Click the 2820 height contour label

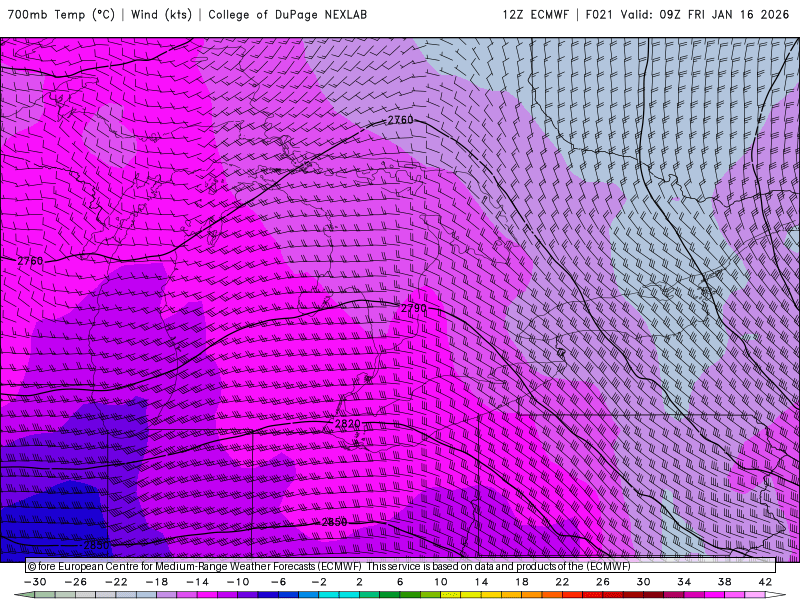[347, 423]
